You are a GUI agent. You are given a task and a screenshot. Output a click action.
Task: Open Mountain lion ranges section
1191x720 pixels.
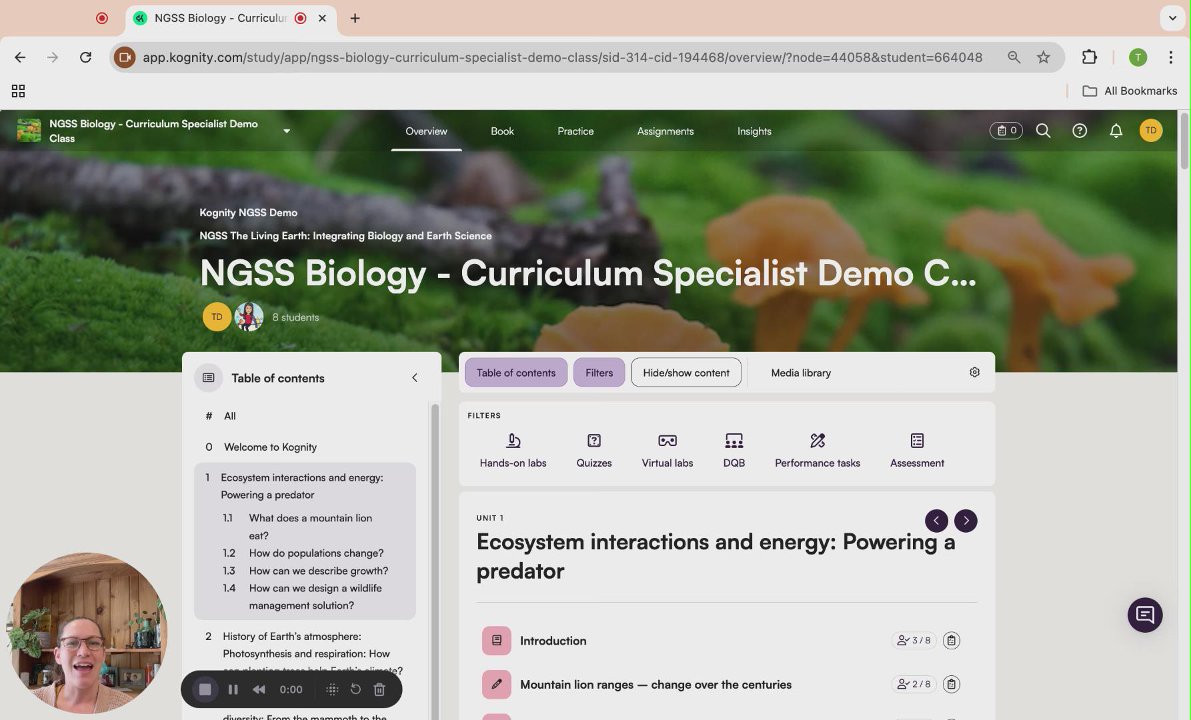pos(656,684)
